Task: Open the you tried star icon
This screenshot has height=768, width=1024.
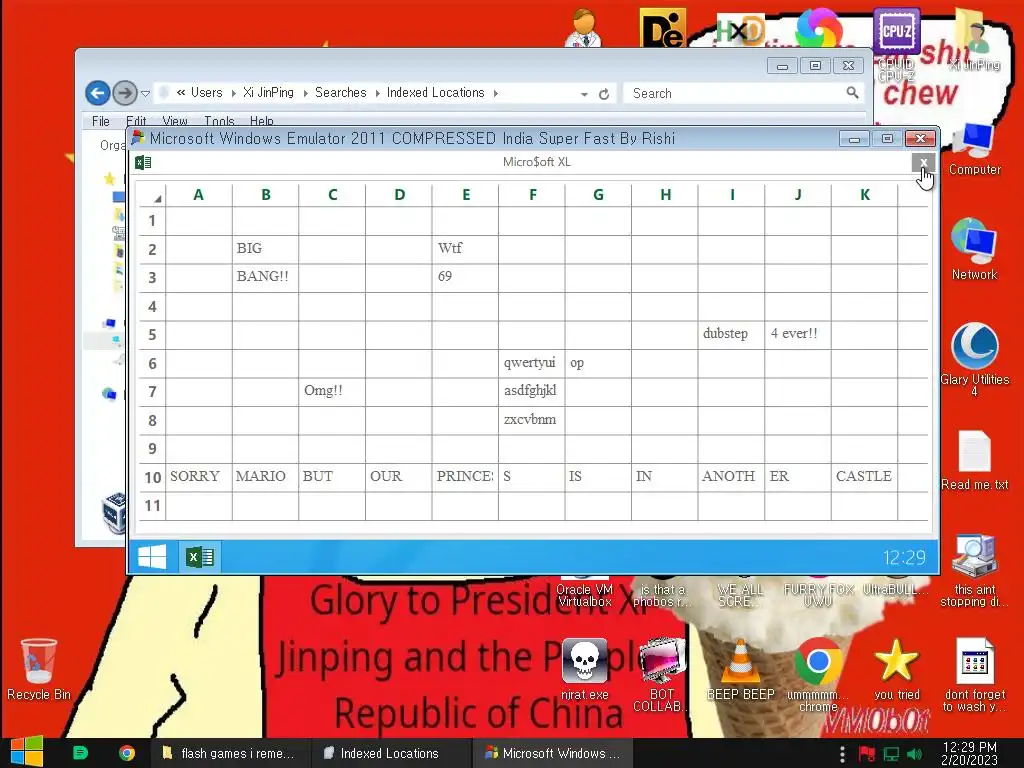Action: [x=896, y=669]
